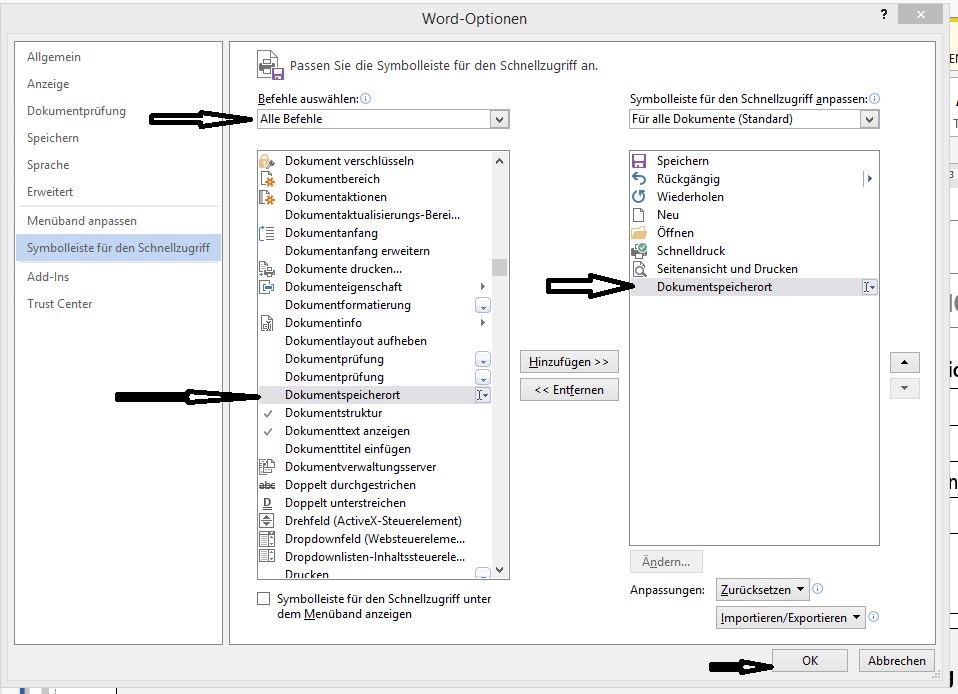The width and height of the screenshot is (958, 694).
Task: Click the Dokumentanfang icon
Action: [x=267, y=233]
